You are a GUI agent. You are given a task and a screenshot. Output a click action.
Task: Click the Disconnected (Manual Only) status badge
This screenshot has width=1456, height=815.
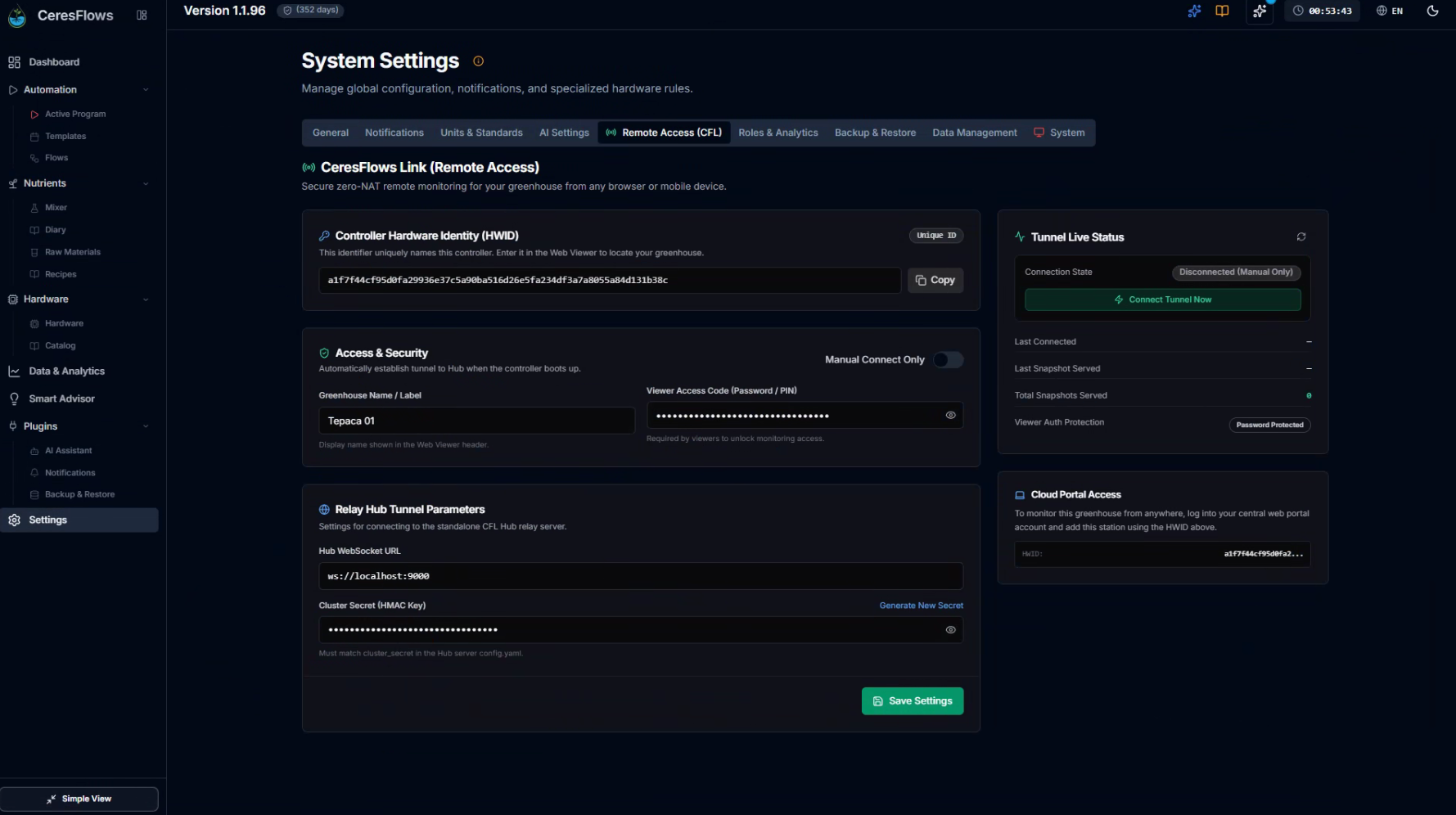point(1236,272)
